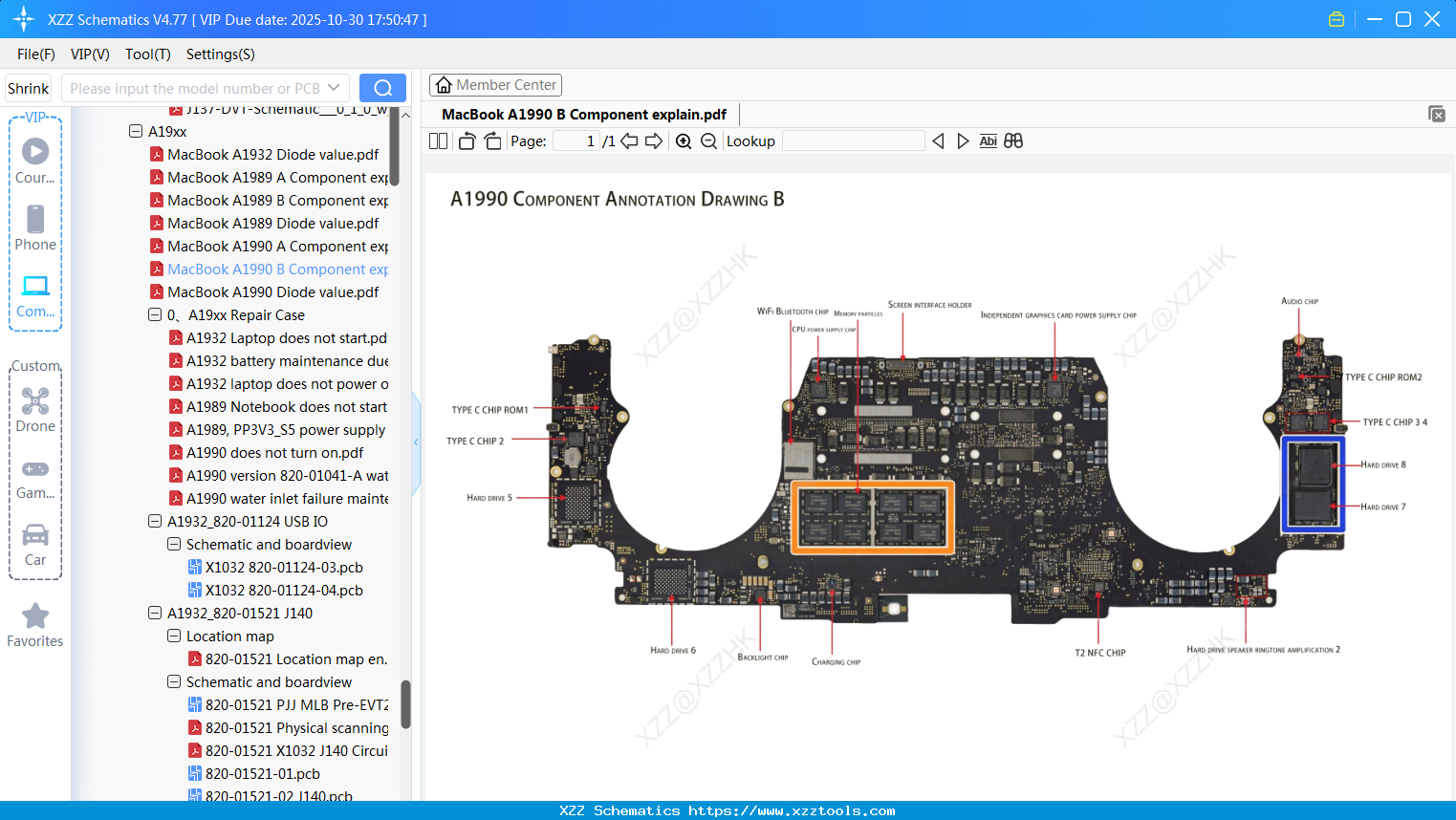Collapse the A1932_820-01124 USB IO folder
The width and height of the screenshot is (1456, 820).
[155, 521]
